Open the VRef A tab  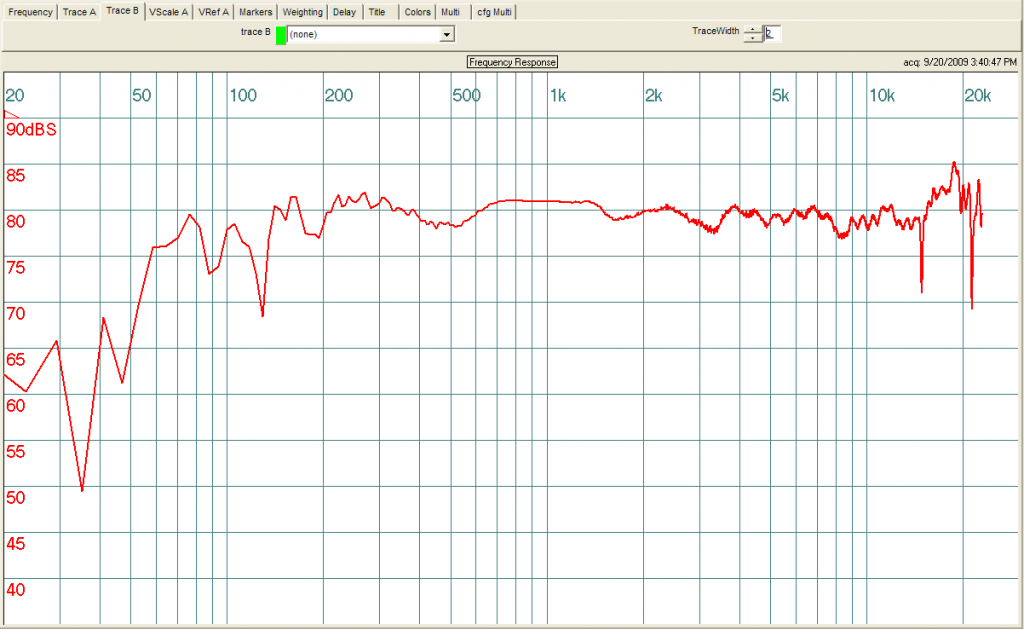pyautogui.click(x=212, y=11)
